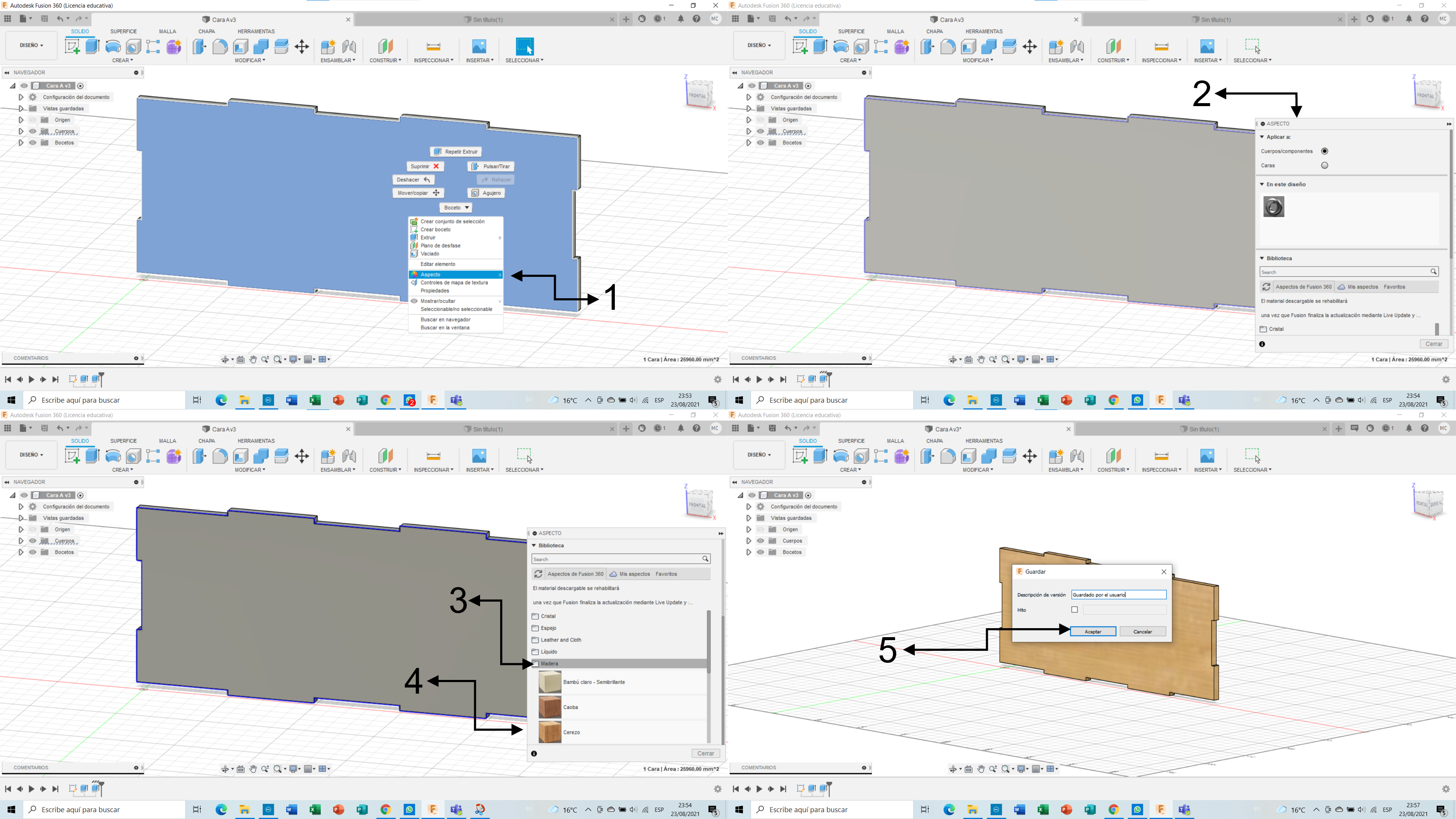
Task: Click Propiedades in the context menu
Action: [x=435, y=291]
